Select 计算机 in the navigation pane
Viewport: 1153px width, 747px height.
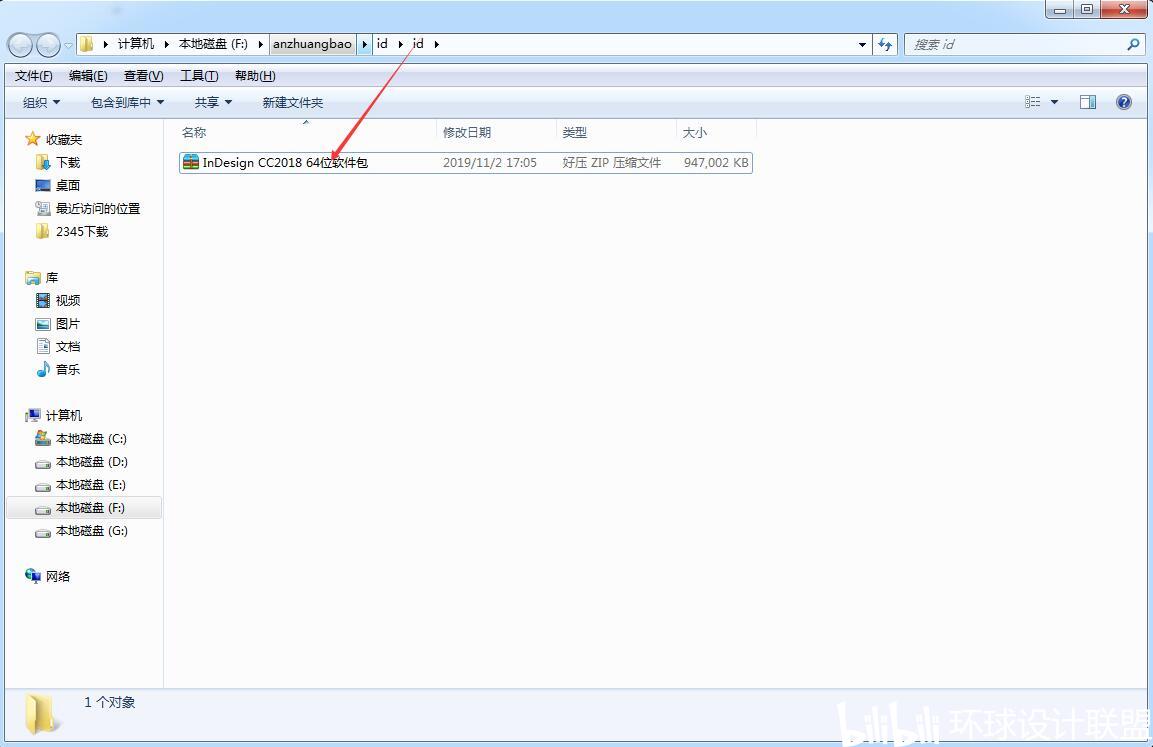64,415
